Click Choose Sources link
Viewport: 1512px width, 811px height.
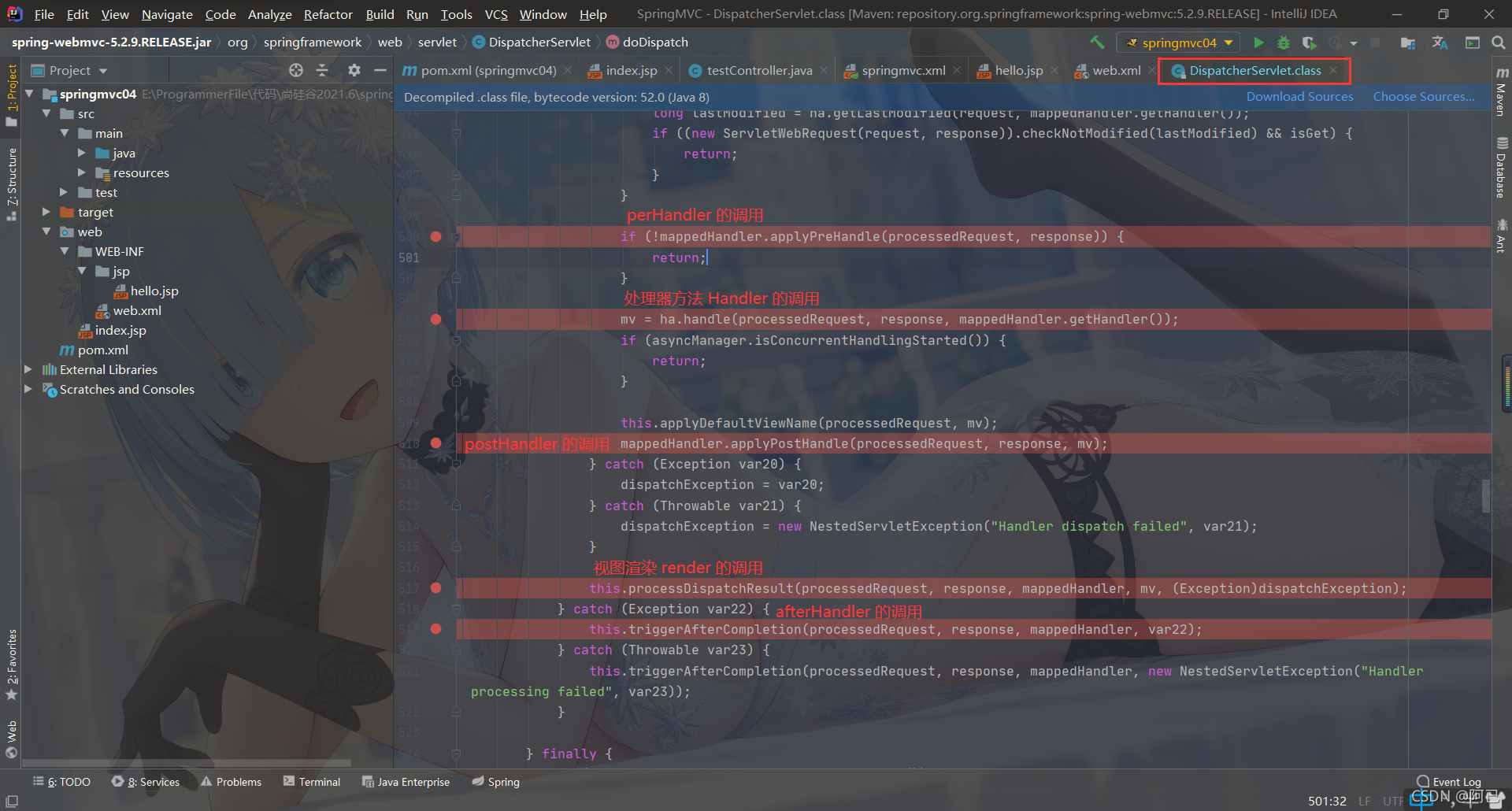1424,97
